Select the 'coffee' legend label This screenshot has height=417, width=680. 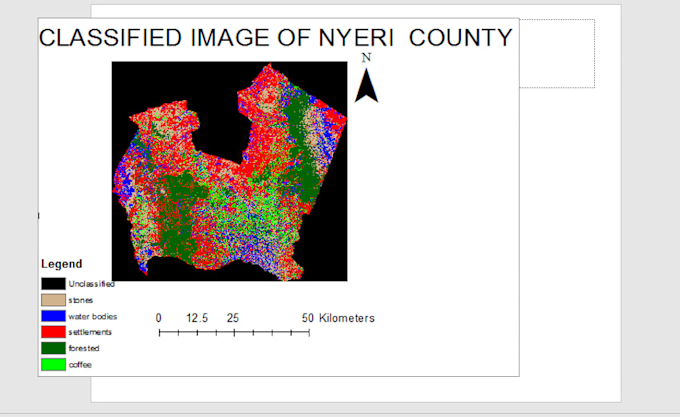click(x=80, y=365)
